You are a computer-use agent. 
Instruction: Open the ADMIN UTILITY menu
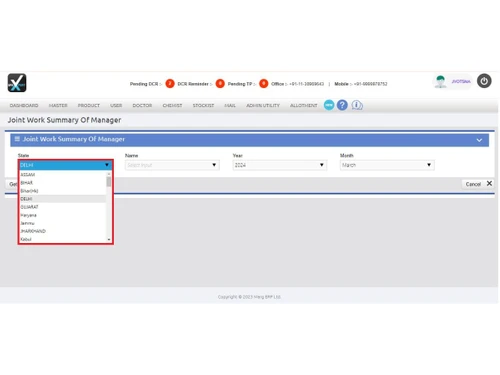coord(263,105)
